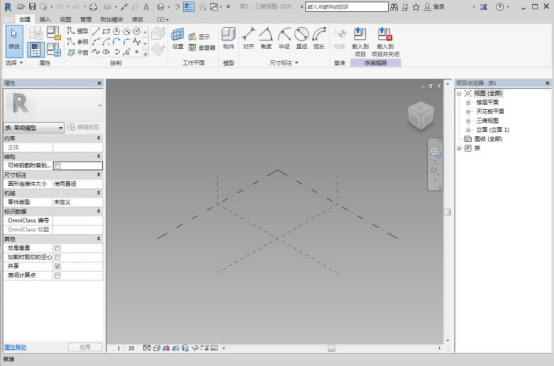554x366 pixels.
Task: Select the Ellipse draw tool in 绘制 gallery
Action: (x=106, y=52)
